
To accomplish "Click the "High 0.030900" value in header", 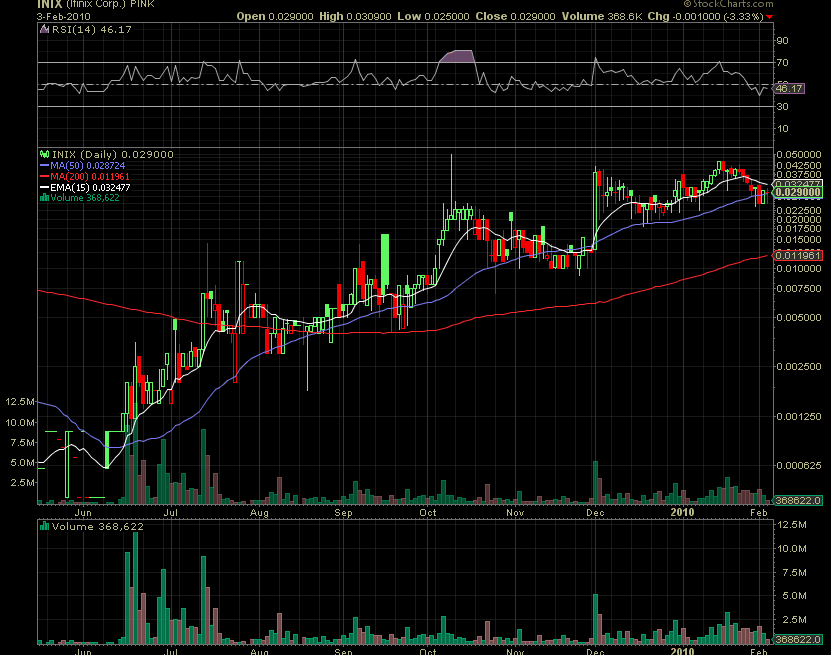I will [x=355, y=16].
